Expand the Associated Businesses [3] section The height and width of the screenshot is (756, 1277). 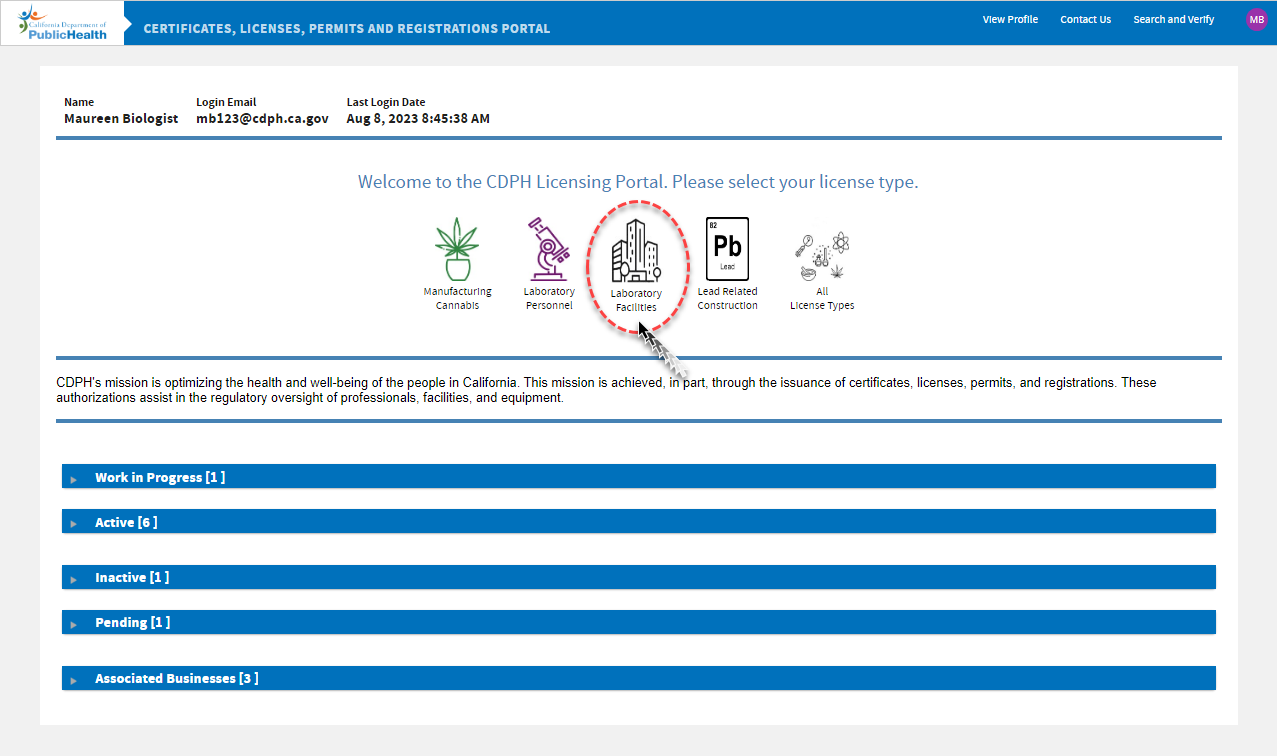(x=638, y=678)
